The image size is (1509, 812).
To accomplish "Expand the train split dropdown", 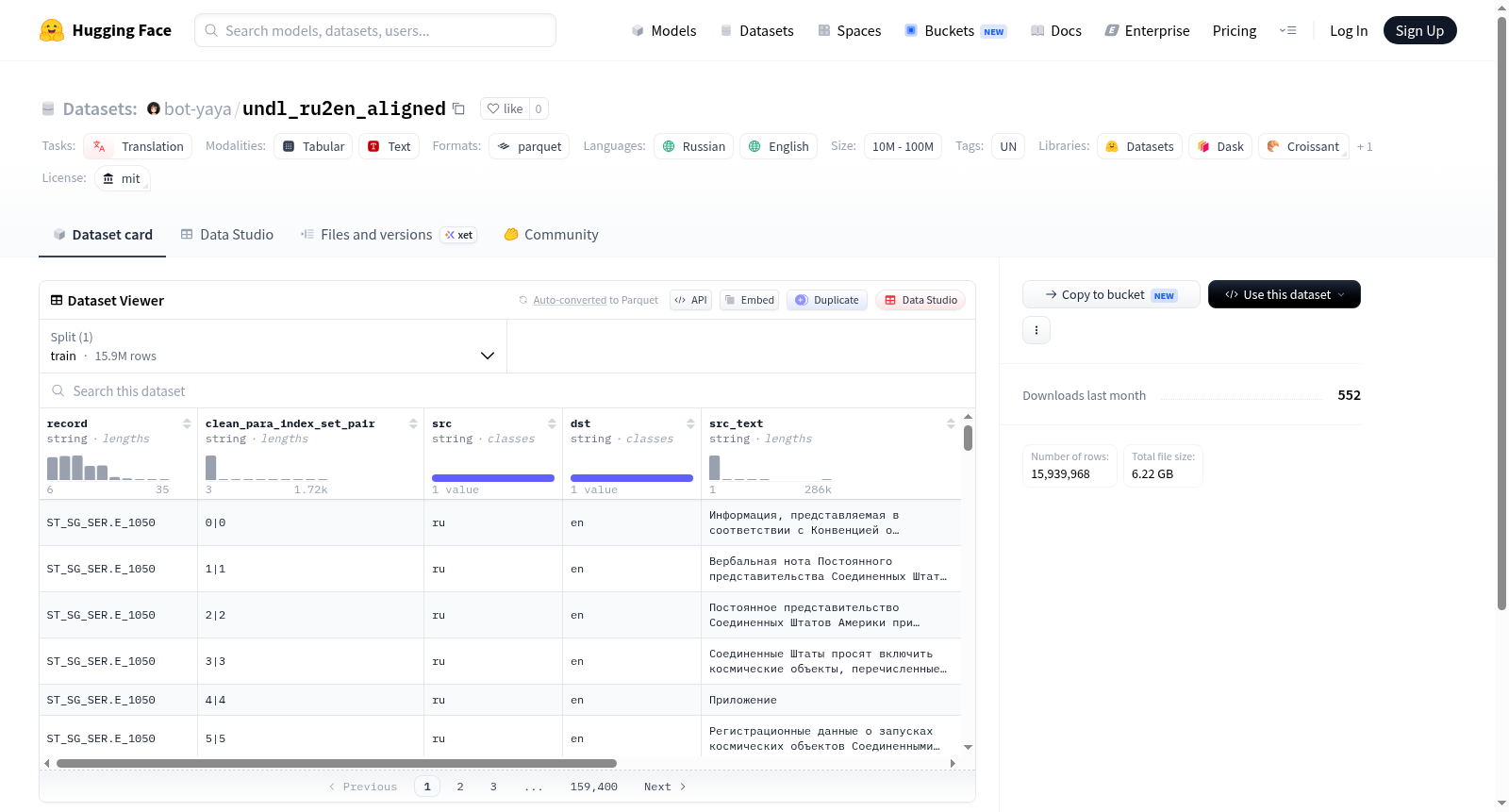I will [273, 346].
